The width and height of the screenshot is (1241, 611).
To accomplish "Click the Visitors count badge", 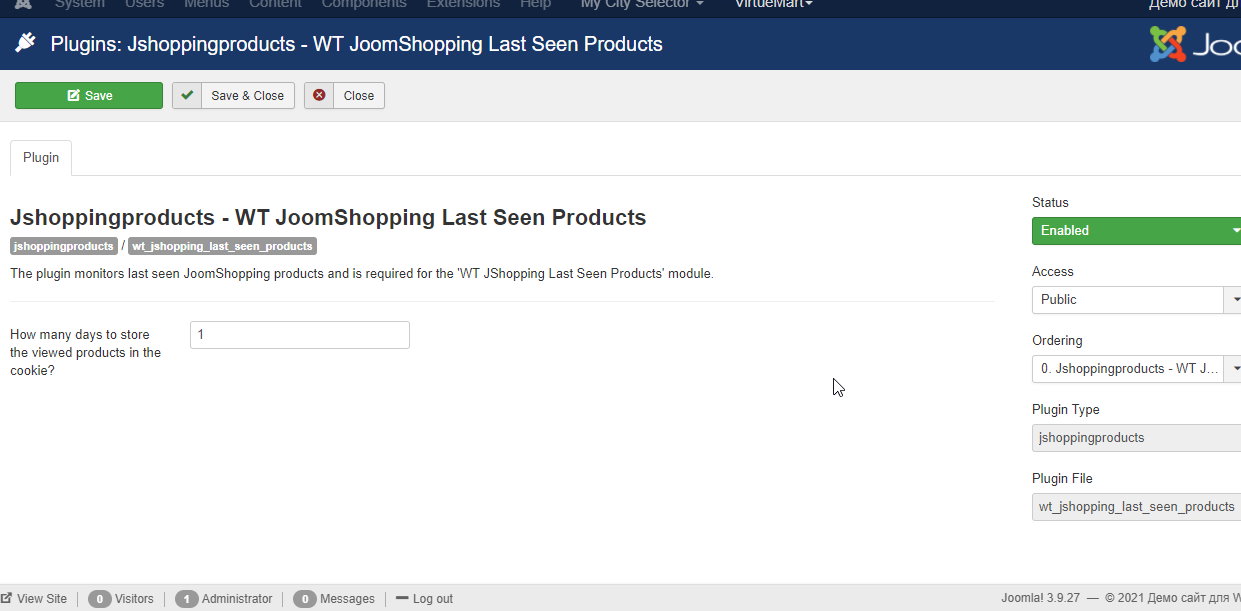I will (x=99, y=599).
